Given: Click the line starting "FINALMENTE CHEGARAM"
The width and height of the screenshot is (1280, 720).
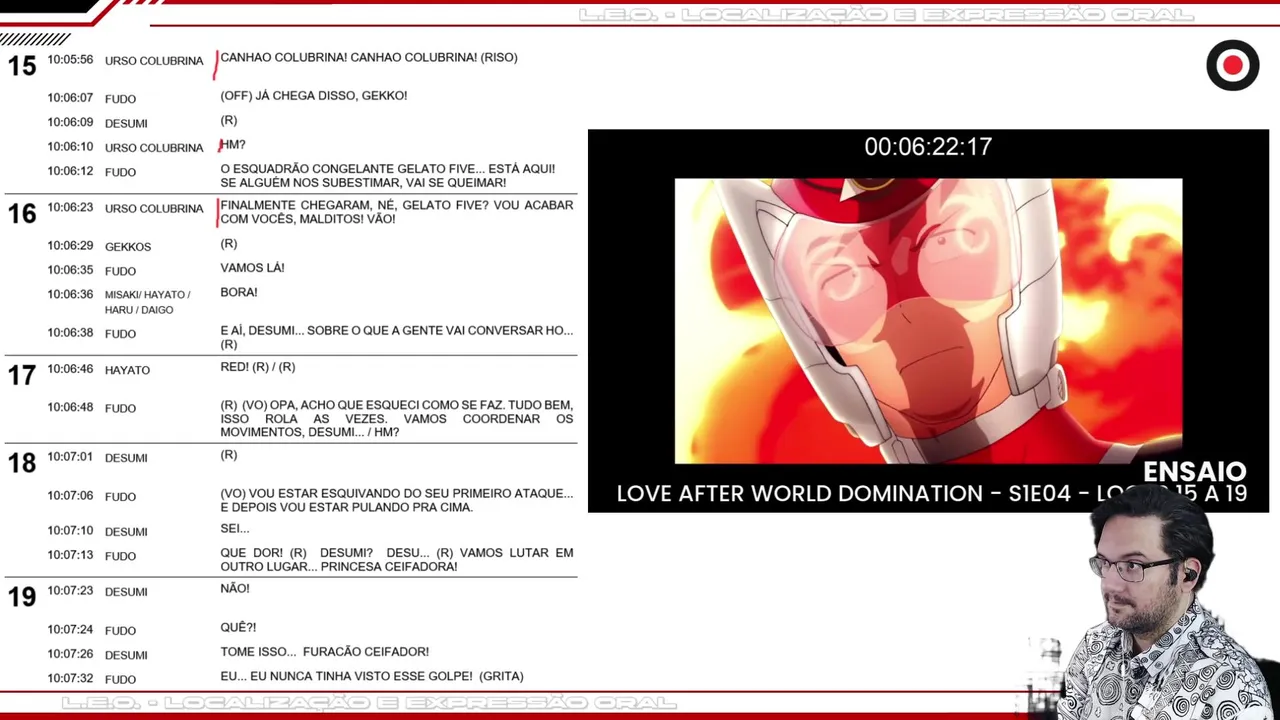Looking at the screenshot, I should coord(397,212).
